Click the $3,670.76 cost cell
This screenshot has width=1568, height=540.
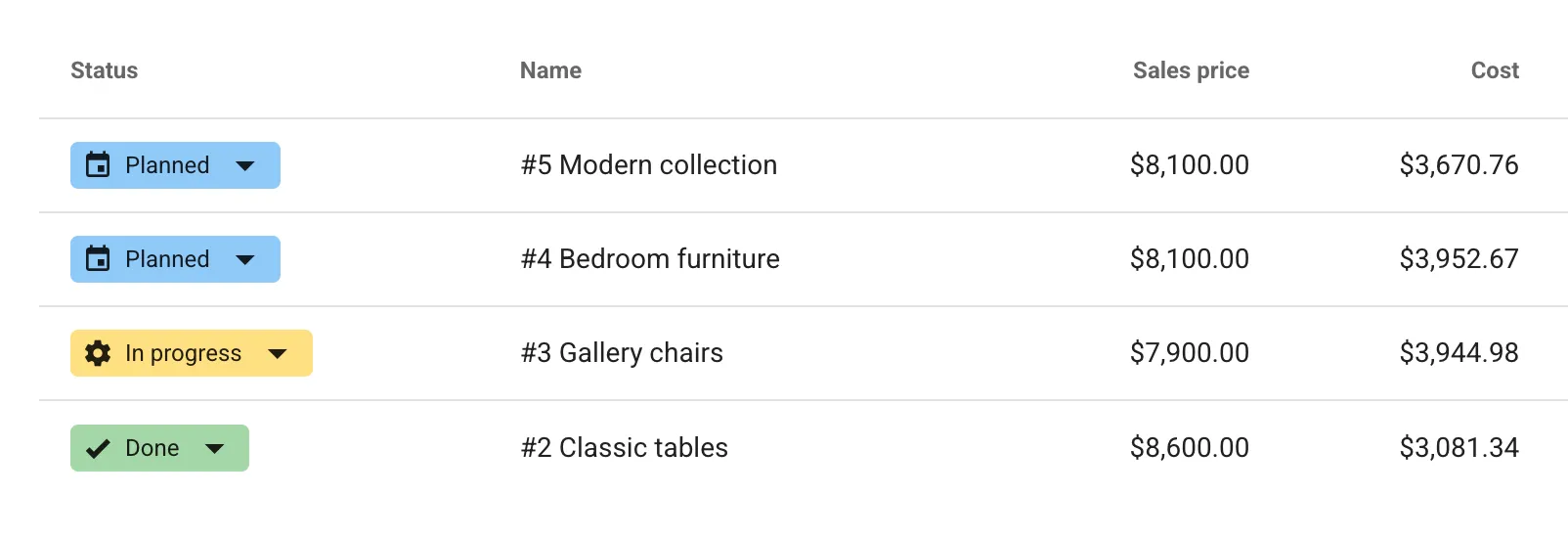pos(1459,165)
